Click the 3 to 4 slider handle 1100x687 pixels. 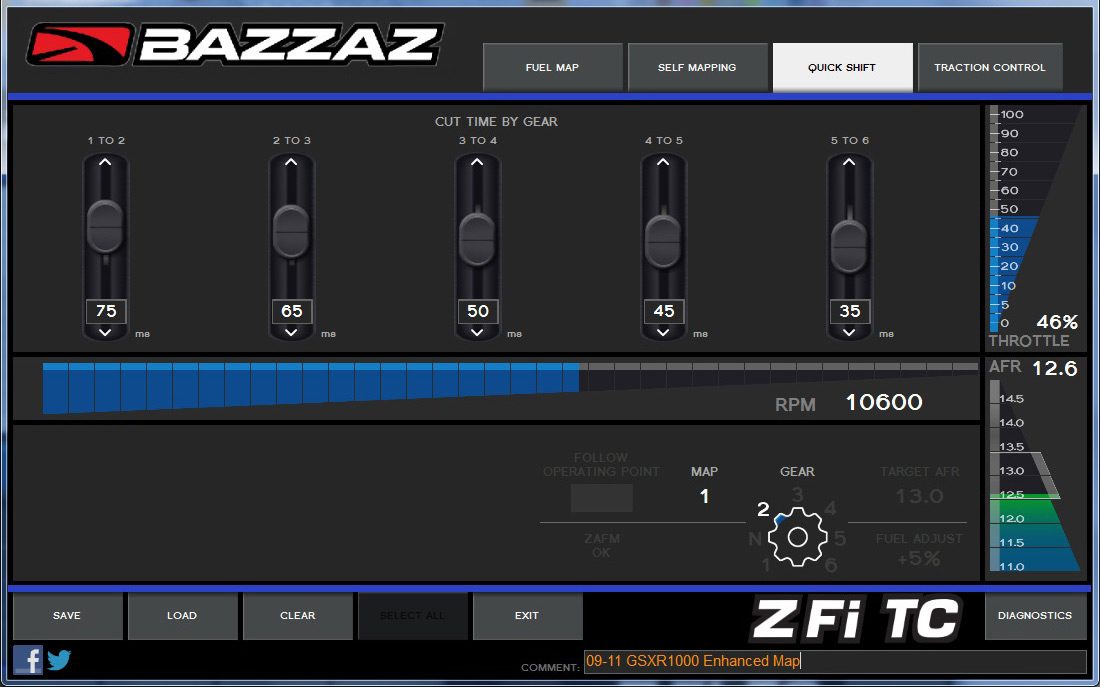click(477, 239)
